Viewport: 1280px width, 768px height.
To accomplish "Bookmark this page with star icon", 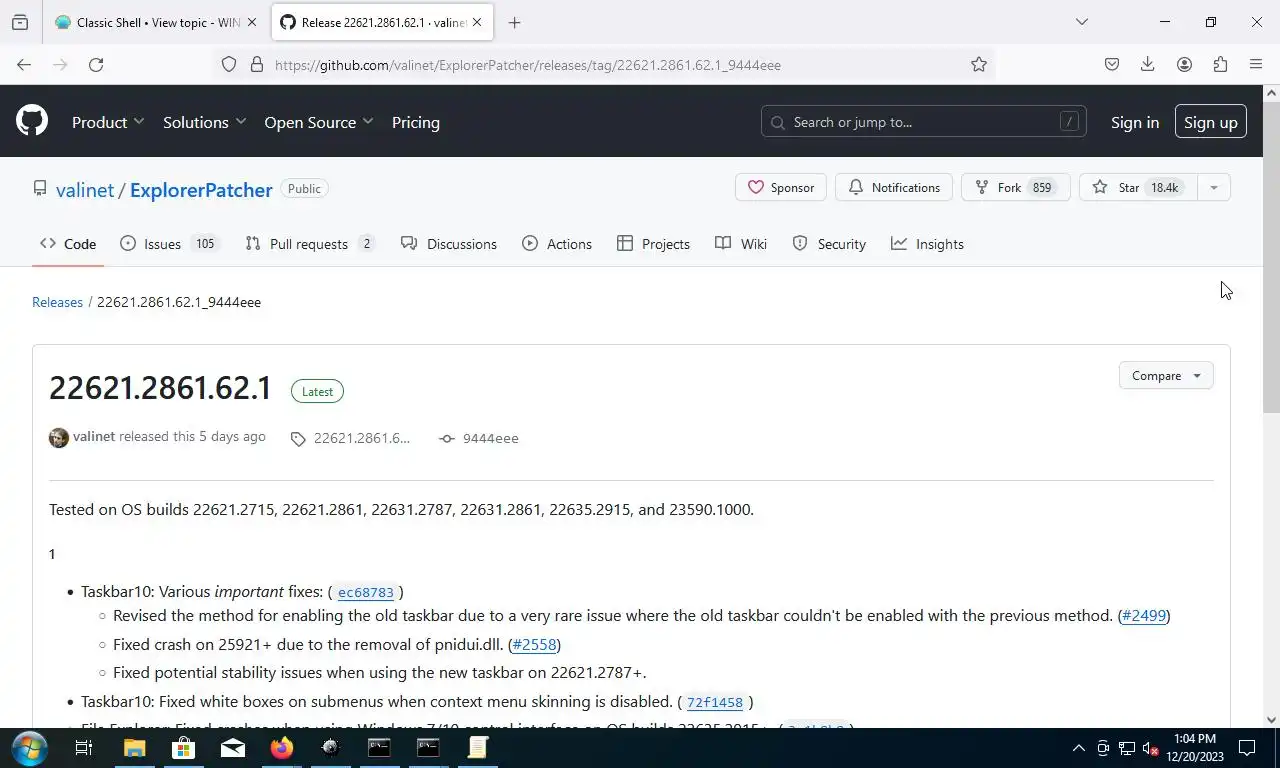I will [x=979, y=64].
